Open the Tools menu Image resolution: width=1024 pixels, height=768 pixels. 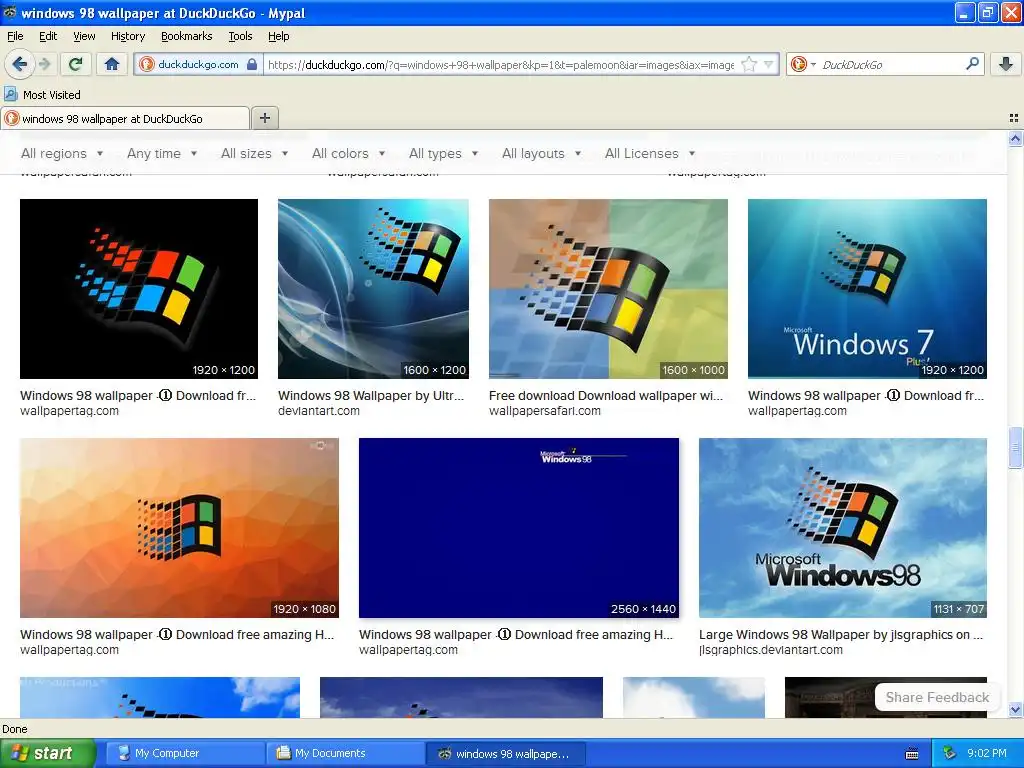coord(240,36)
